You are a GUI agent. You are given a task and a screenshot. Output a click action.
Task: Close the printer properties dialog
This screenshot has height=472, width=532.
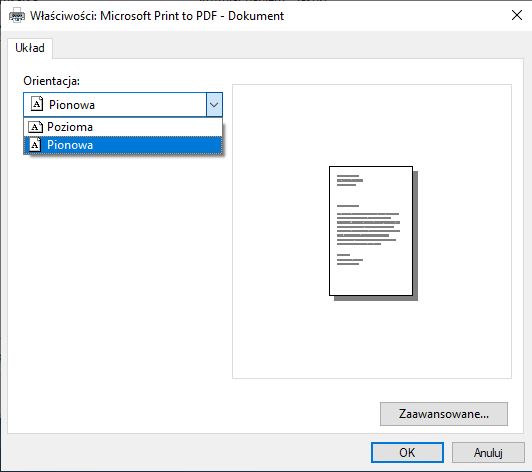[x=517, y=15]
